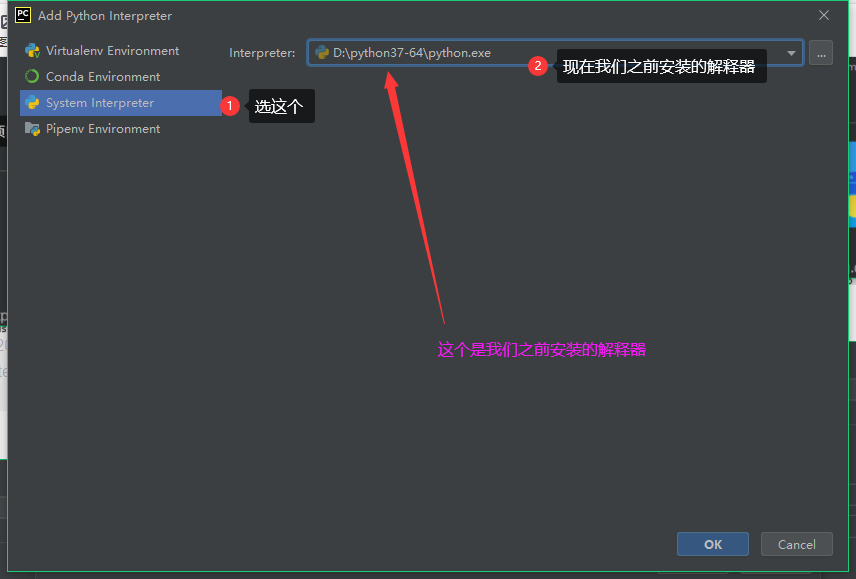The width and height of the screenshot is (856, 579).
Task: Close the Add Python Interpreter dialog
Action: [824, 15]
